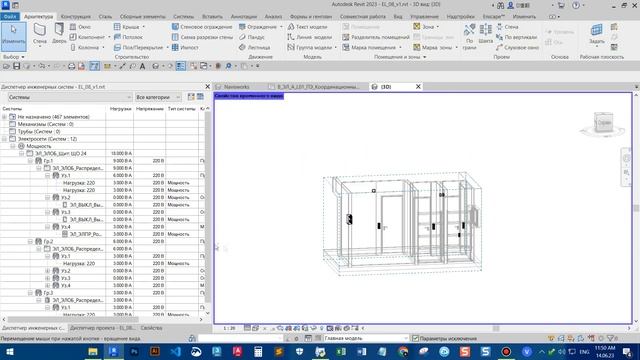Click the Окно window tool

pos(80,27)
